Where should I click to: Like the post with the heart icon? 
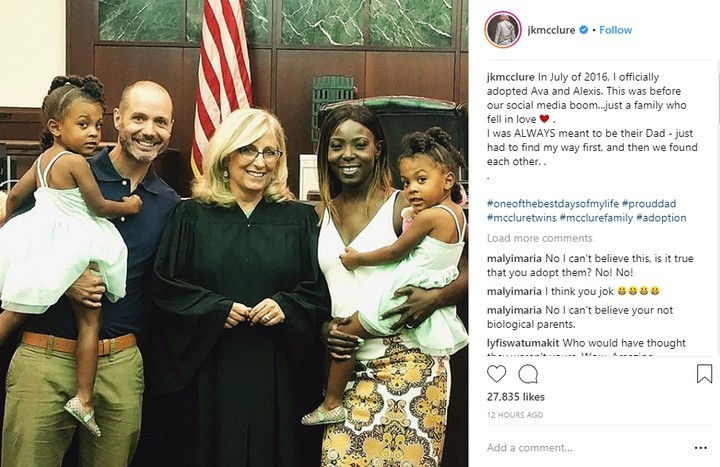496,374
